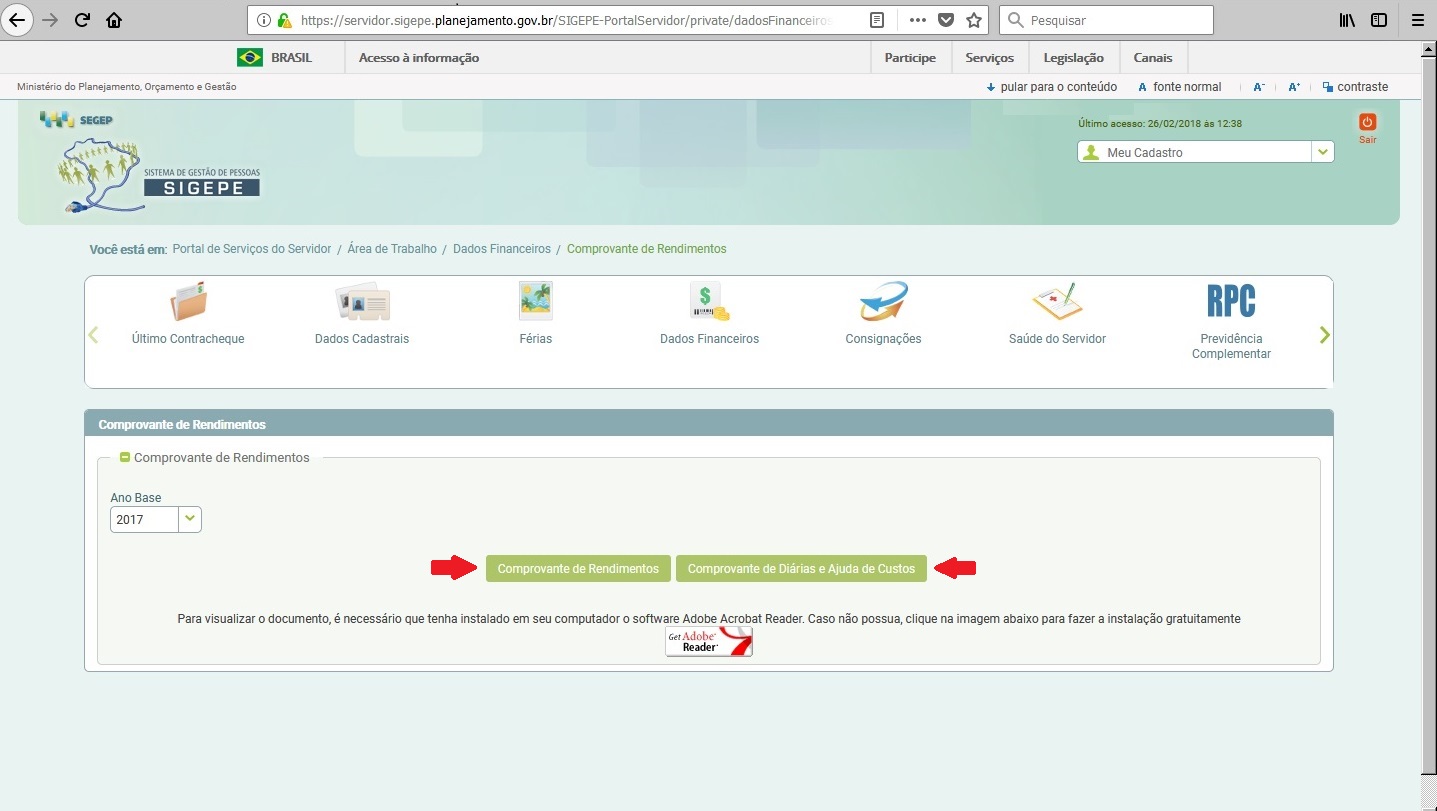
Task: Click the orange Sair power icon
Action: (1367, 122)
